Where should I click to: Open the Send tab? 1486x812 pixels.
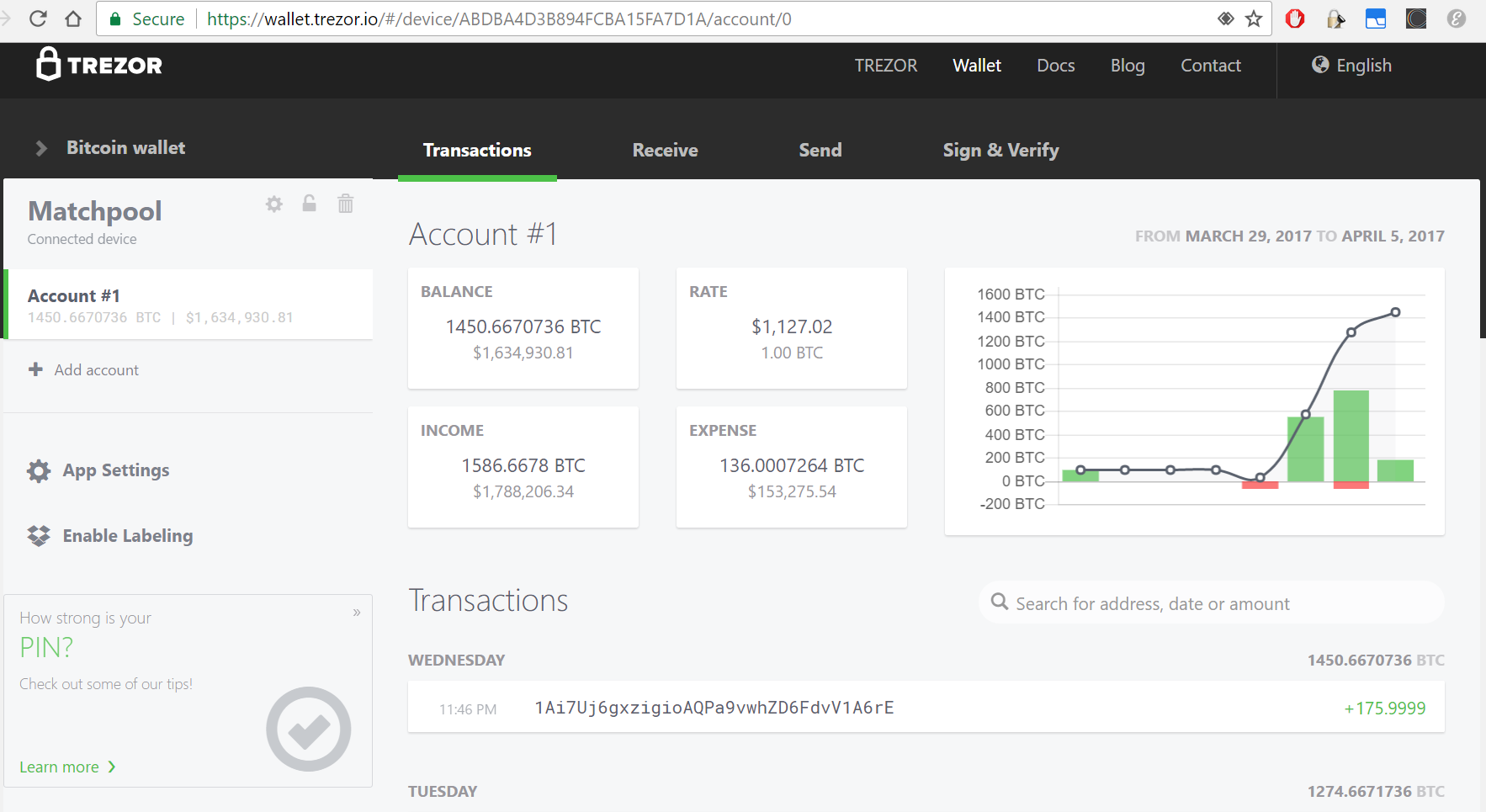820,151
